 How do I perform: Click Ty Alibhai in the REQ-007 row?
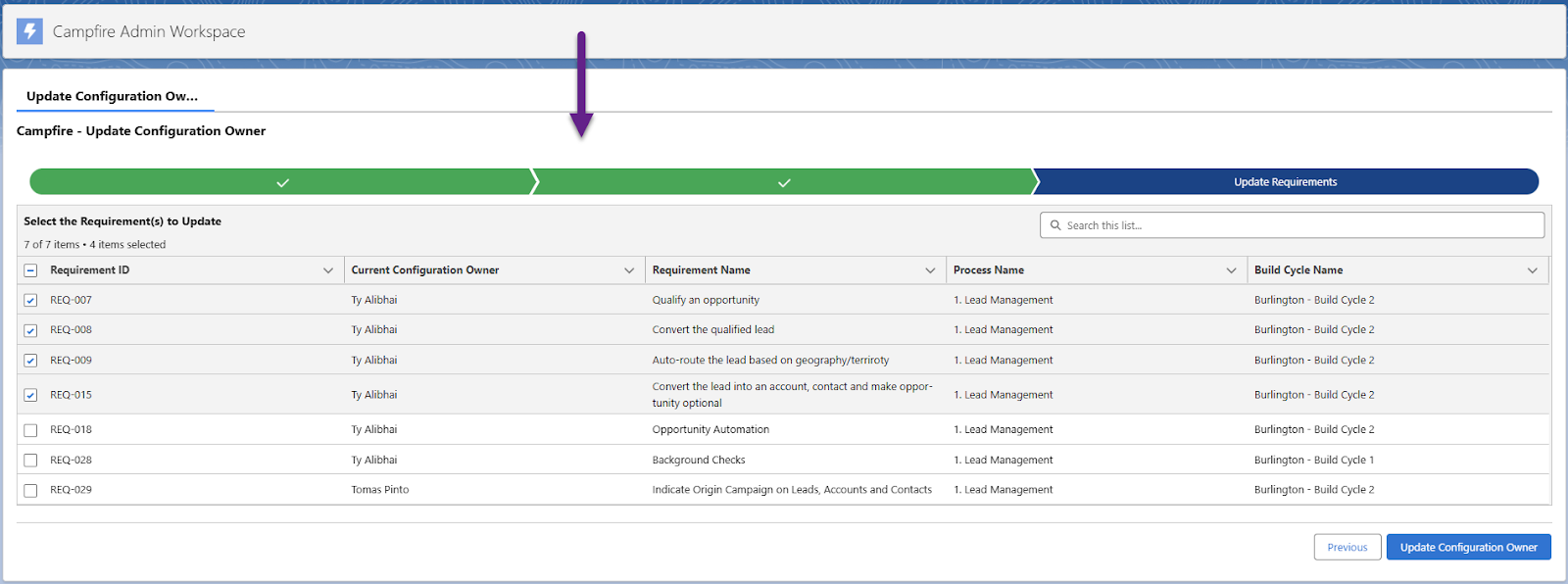pos(374,300)
